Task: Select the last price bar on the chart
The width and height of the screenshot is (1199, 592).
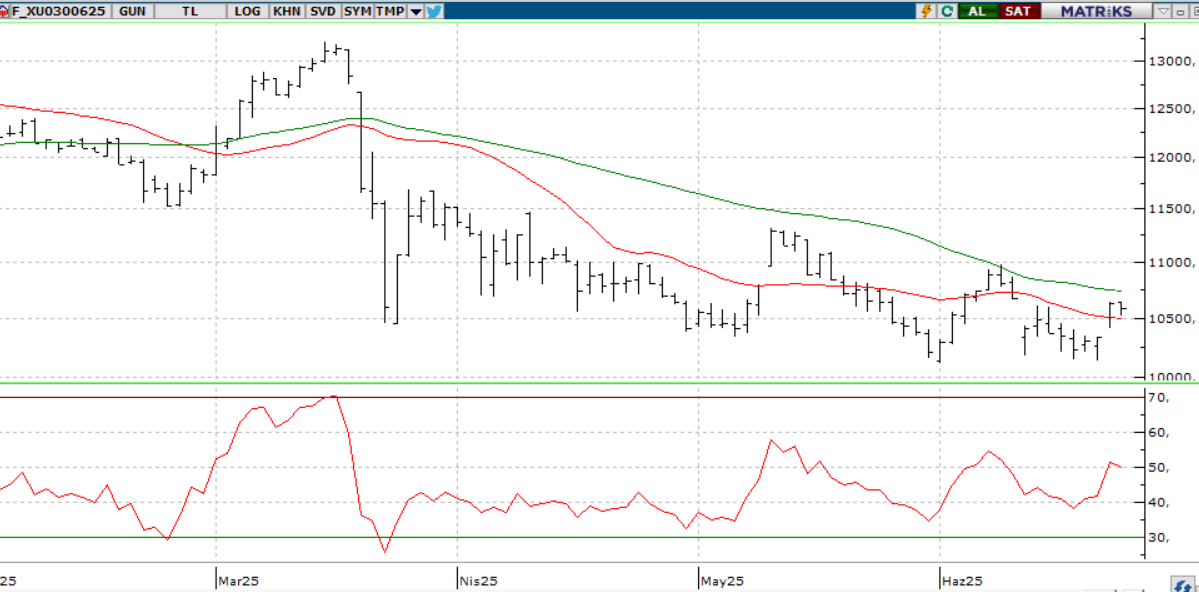Action: click(1122, 309)
